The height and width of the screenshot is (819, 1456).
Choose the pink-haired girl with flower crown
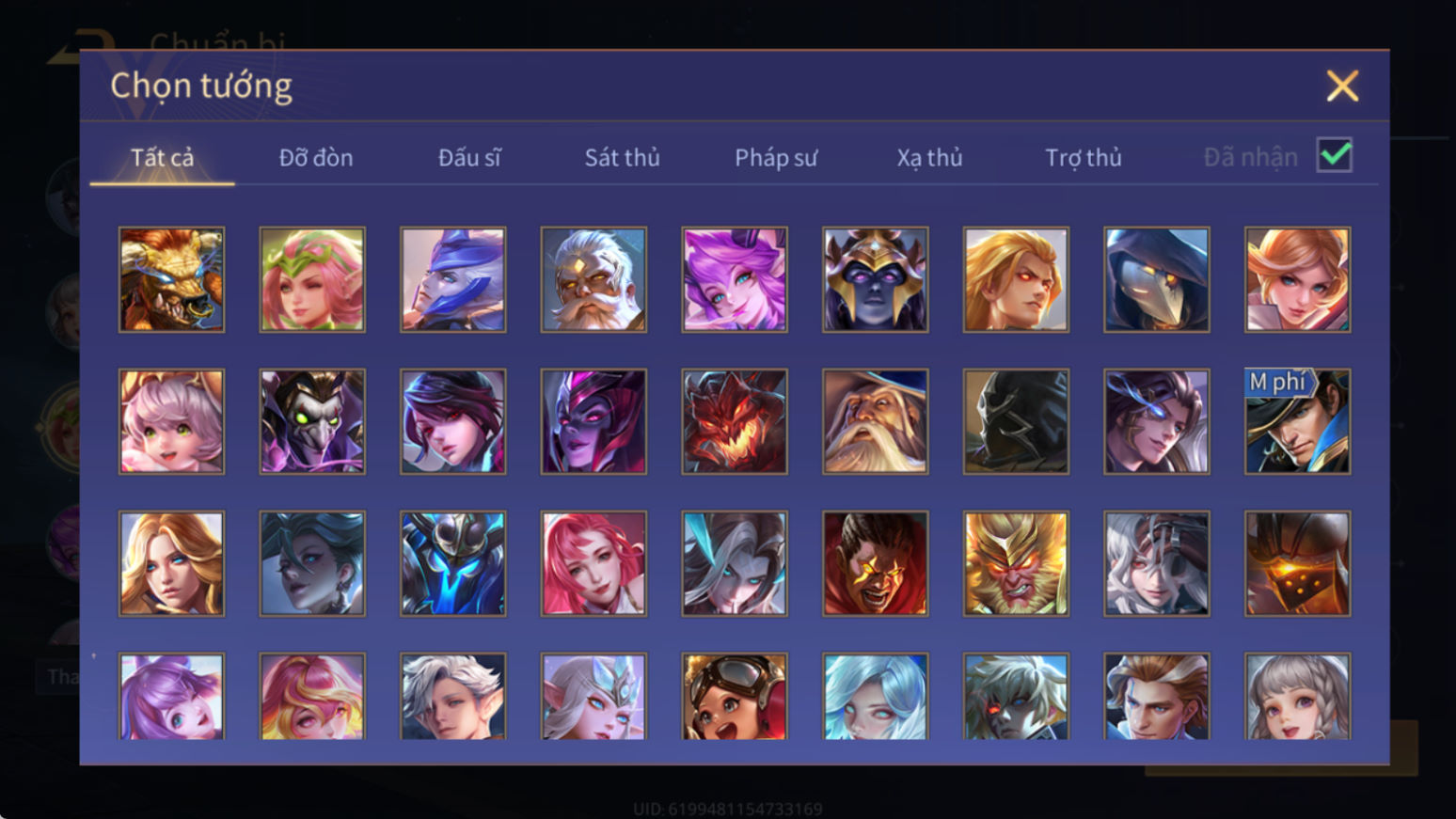[312, 279]
